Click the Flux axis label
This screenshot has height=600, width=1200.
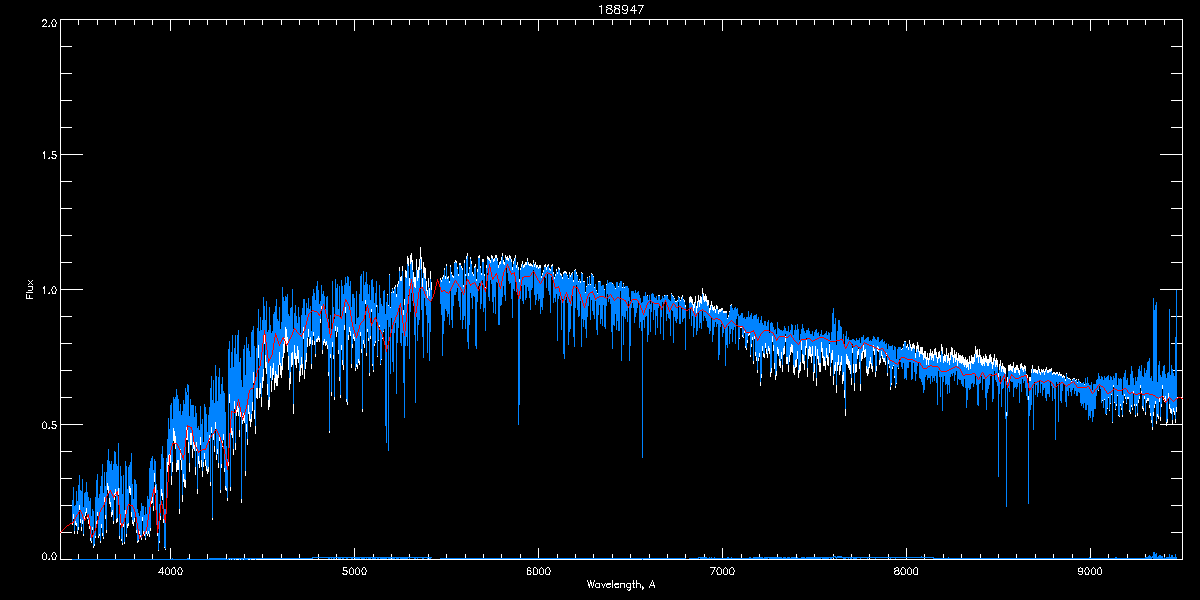point(30,290)
